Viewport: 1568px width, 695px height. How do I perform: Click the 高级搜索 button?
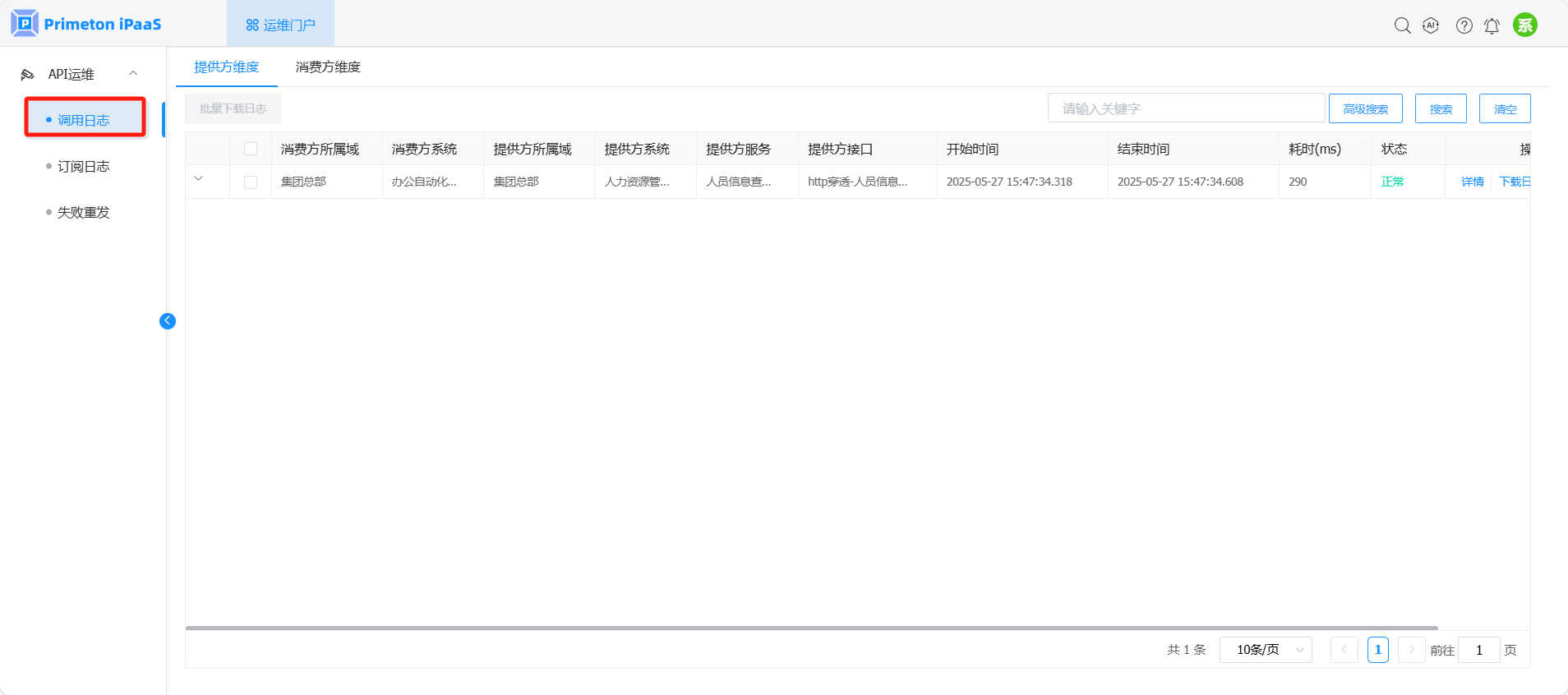(x=1365, y=108)
